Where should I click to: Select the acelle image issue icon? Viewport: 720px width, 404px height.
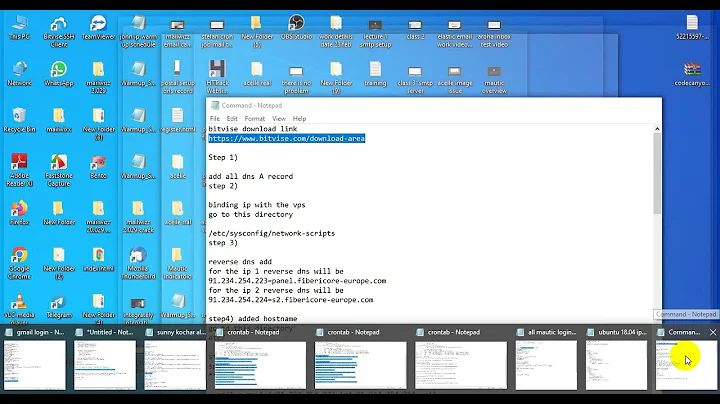pyautogui.click(x=455, y=78)
